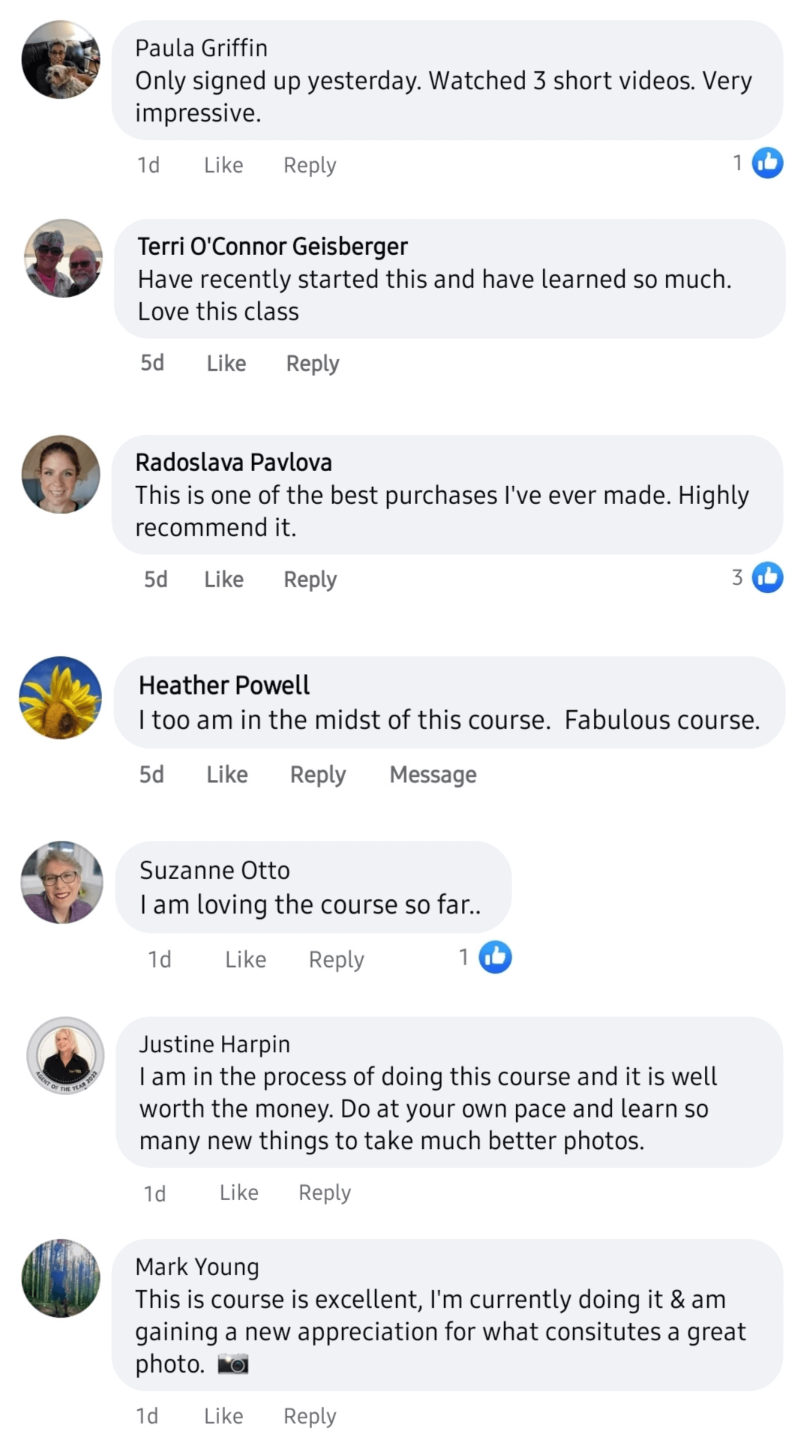Like Heather Powell's comment
This screenshot has height=1440, width=810.
[227, 775]
